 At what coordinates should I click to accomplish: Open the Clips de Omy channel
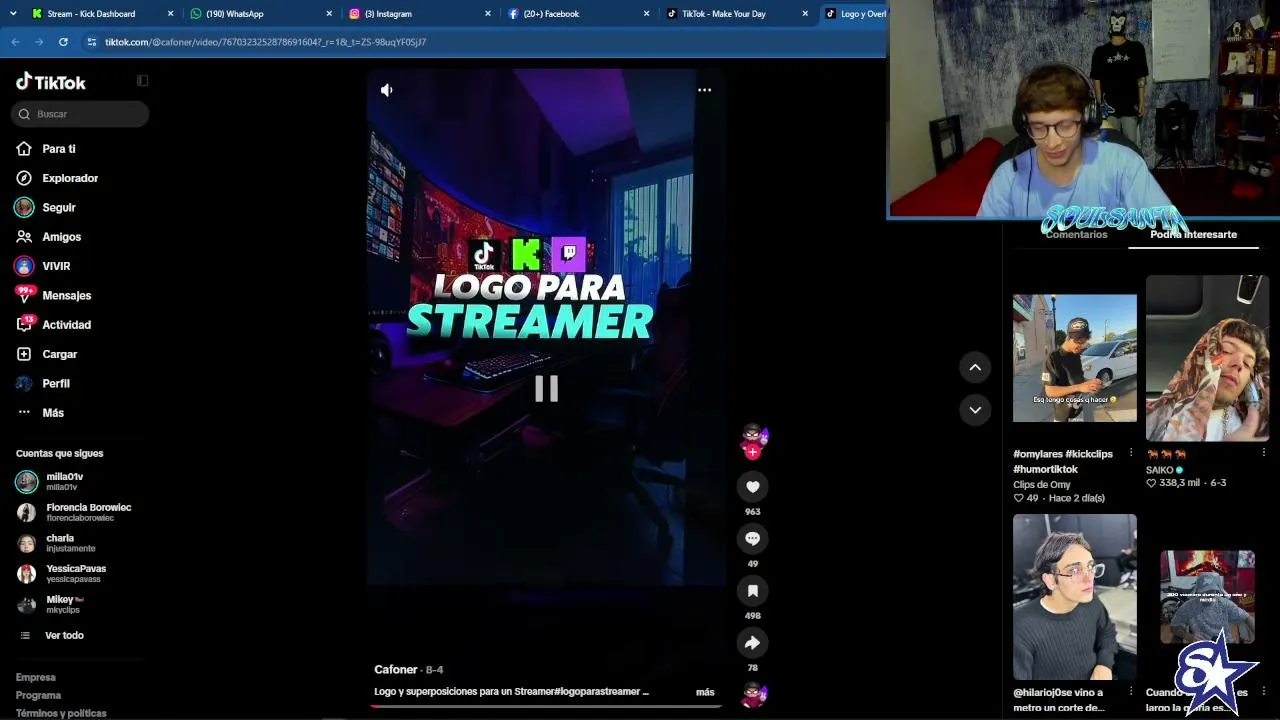coord(1042,485)
